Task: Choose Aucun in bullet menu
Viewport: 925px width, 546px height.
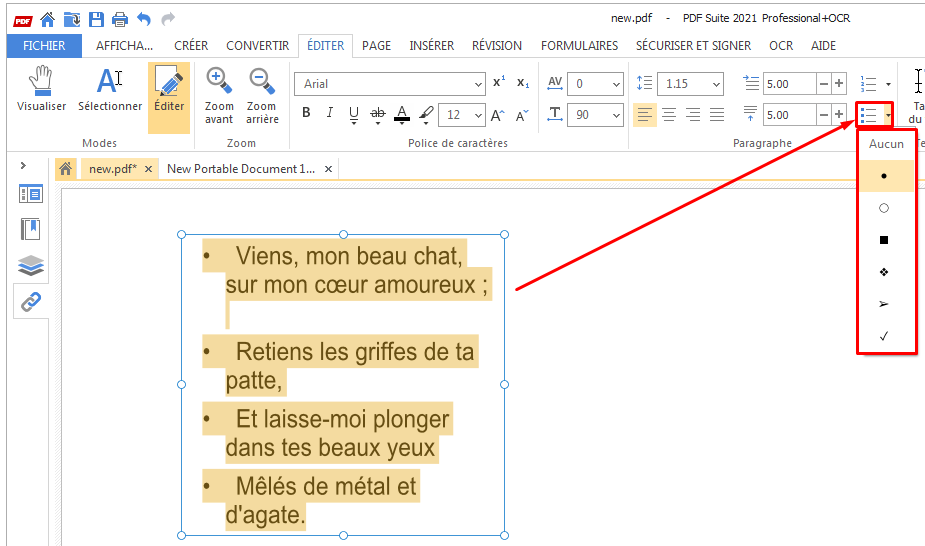Action: [886, 144]
